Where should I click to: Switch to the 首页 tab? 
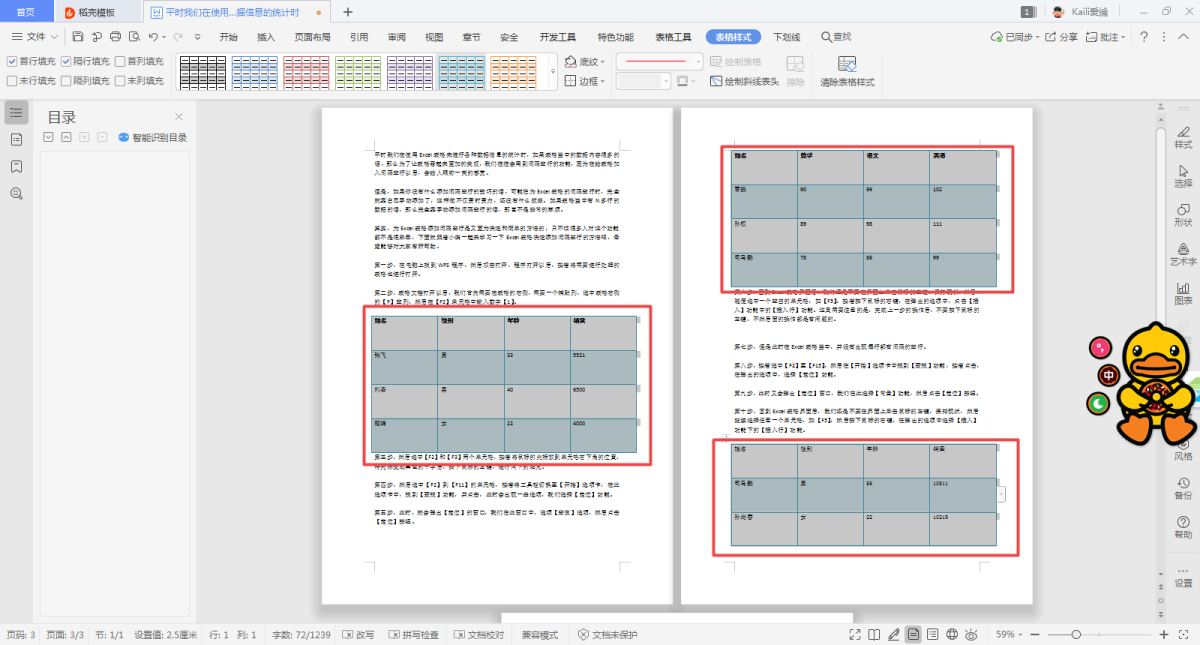[26, 12]
